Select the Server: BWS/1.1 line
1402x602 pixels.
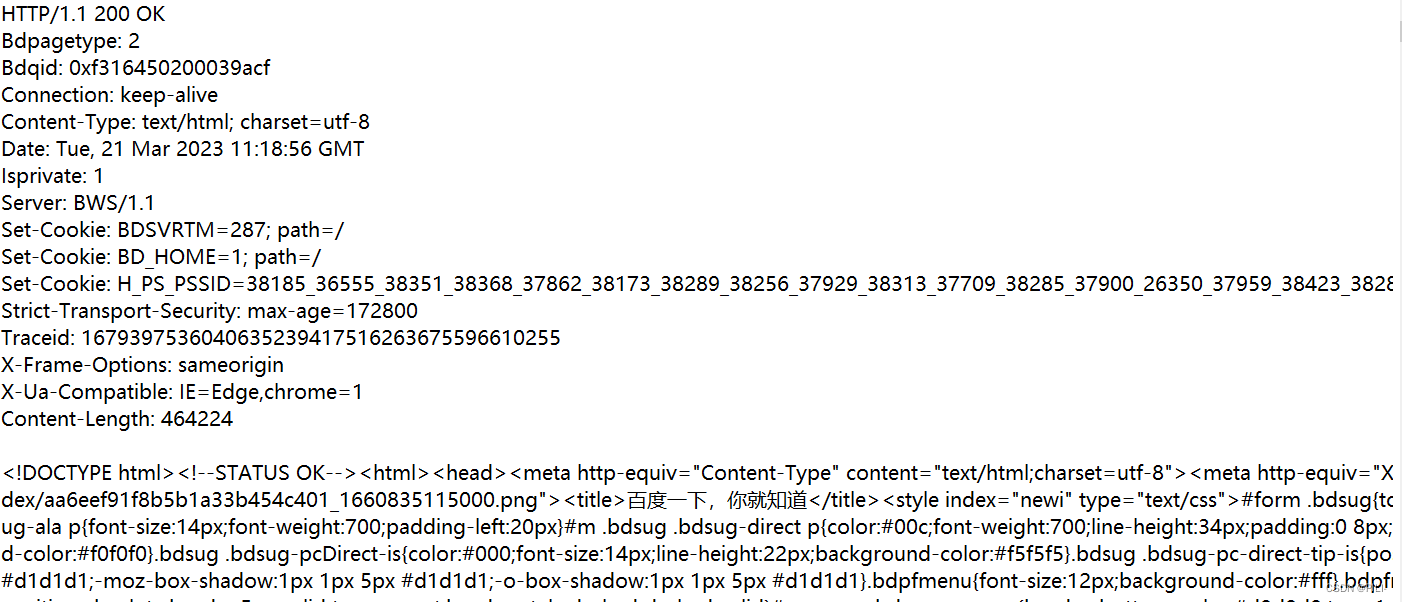(79, 203)
